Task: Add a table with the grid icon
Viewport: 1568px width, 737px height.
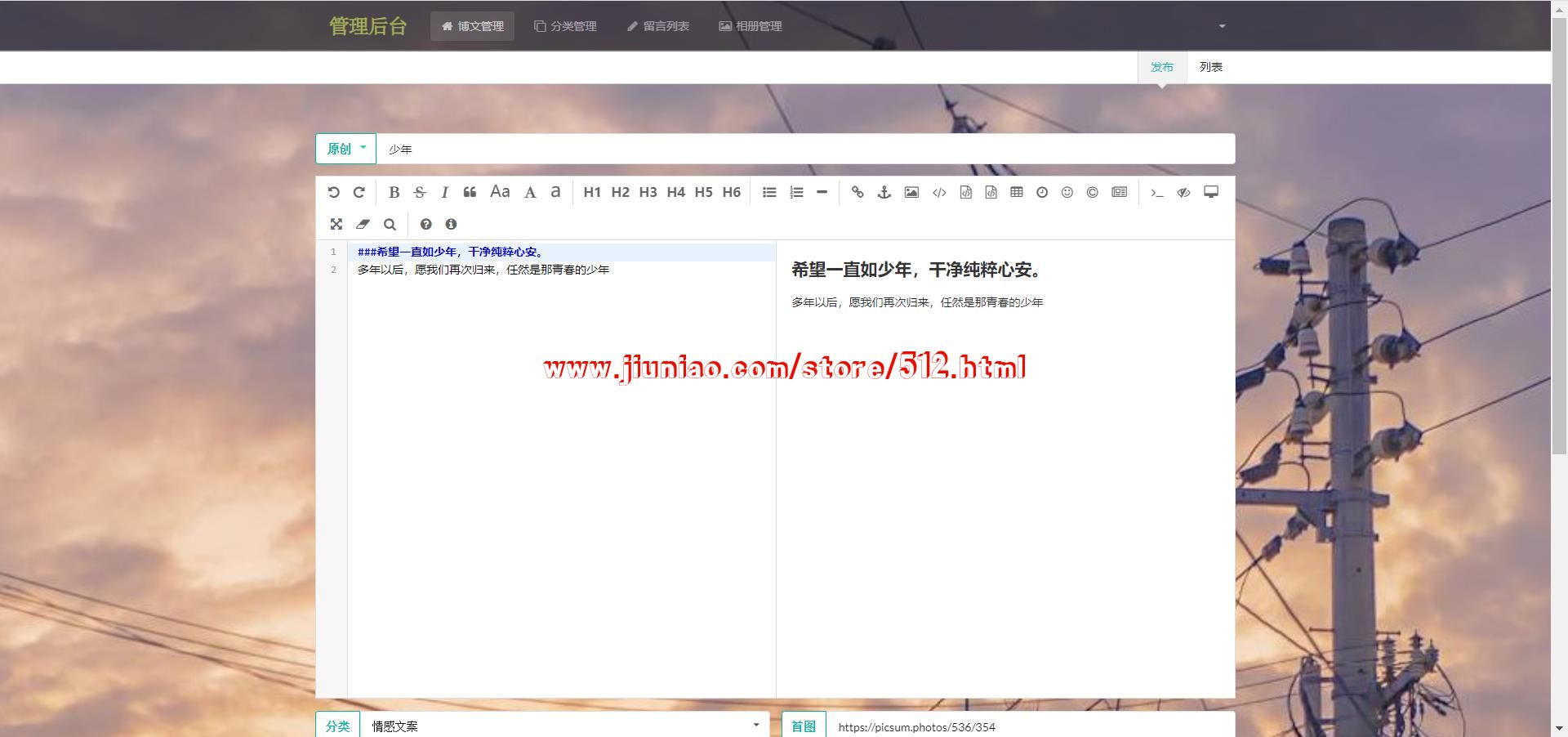Action: click(1016, 192)
